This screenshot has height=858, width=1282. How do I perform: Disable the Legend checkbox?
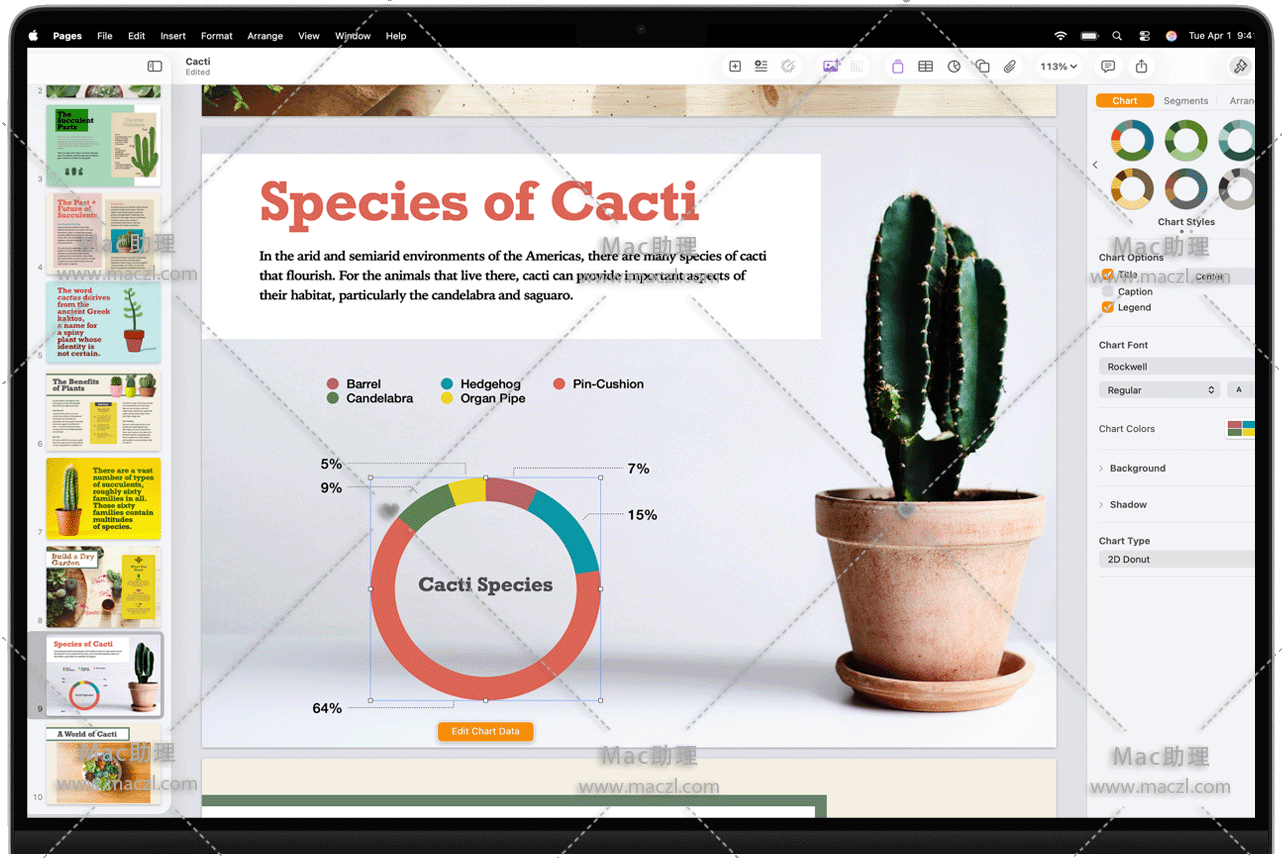1107,308
